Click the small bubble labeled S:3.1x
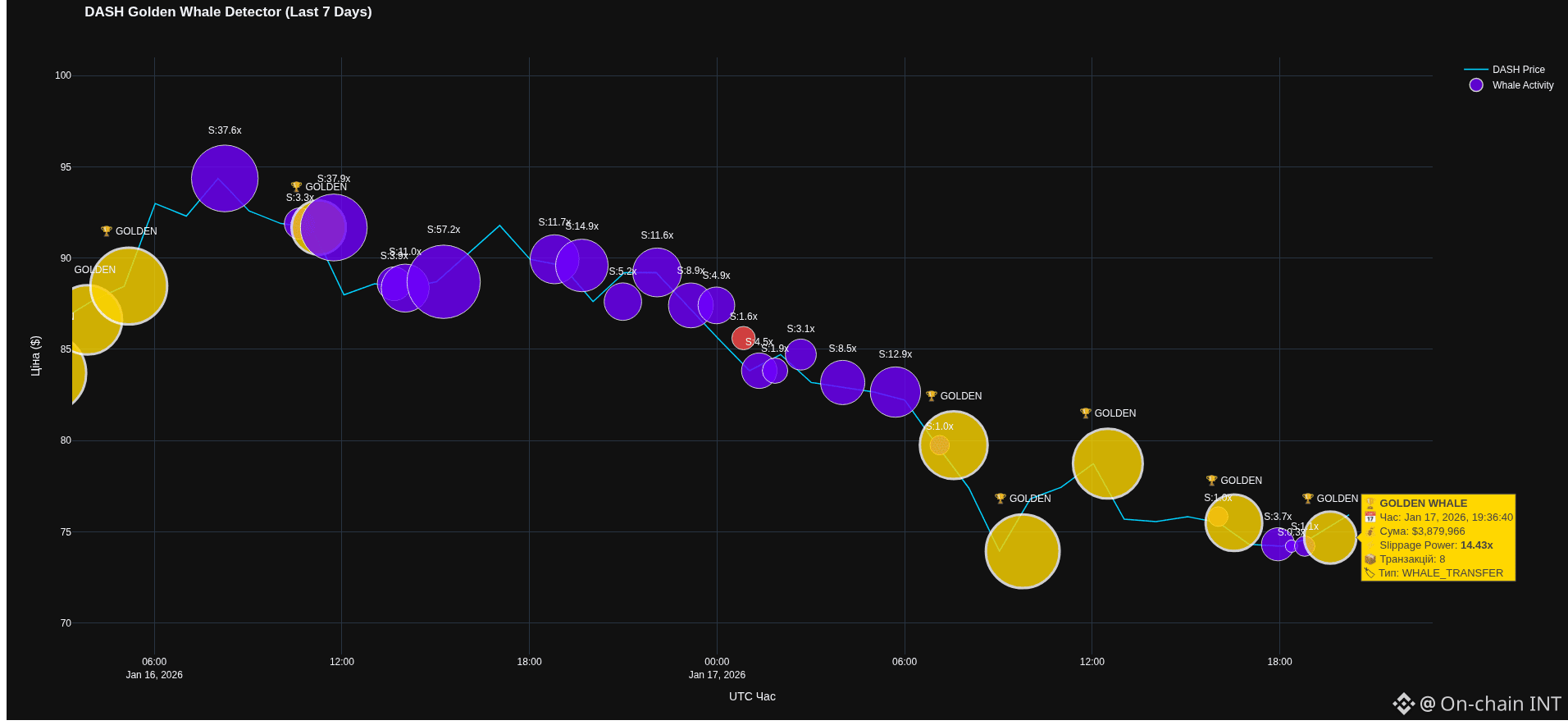Screen dimensions: 1568x725 [x=801, y=354]
